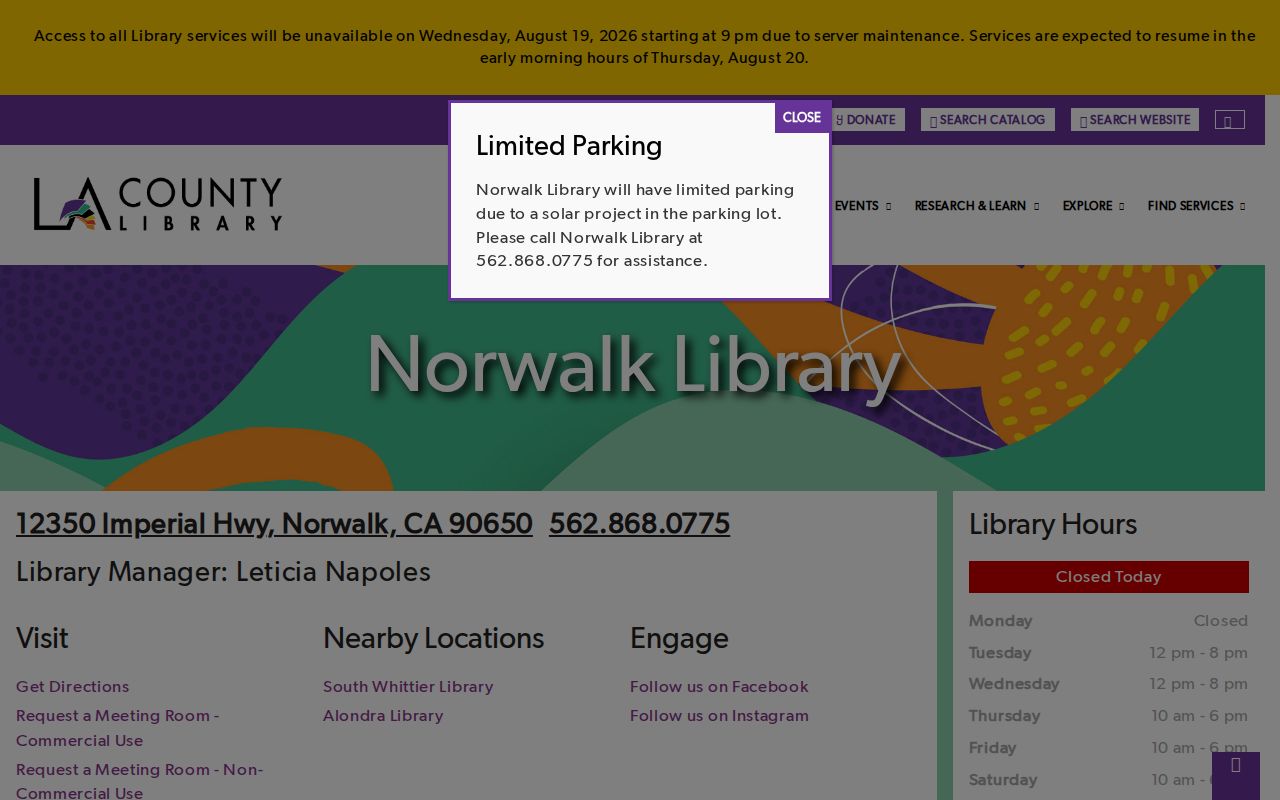Viewport: 1280px width, 800px height.
Task: Go to South Whittier Library
Action: tap(408, 687)
